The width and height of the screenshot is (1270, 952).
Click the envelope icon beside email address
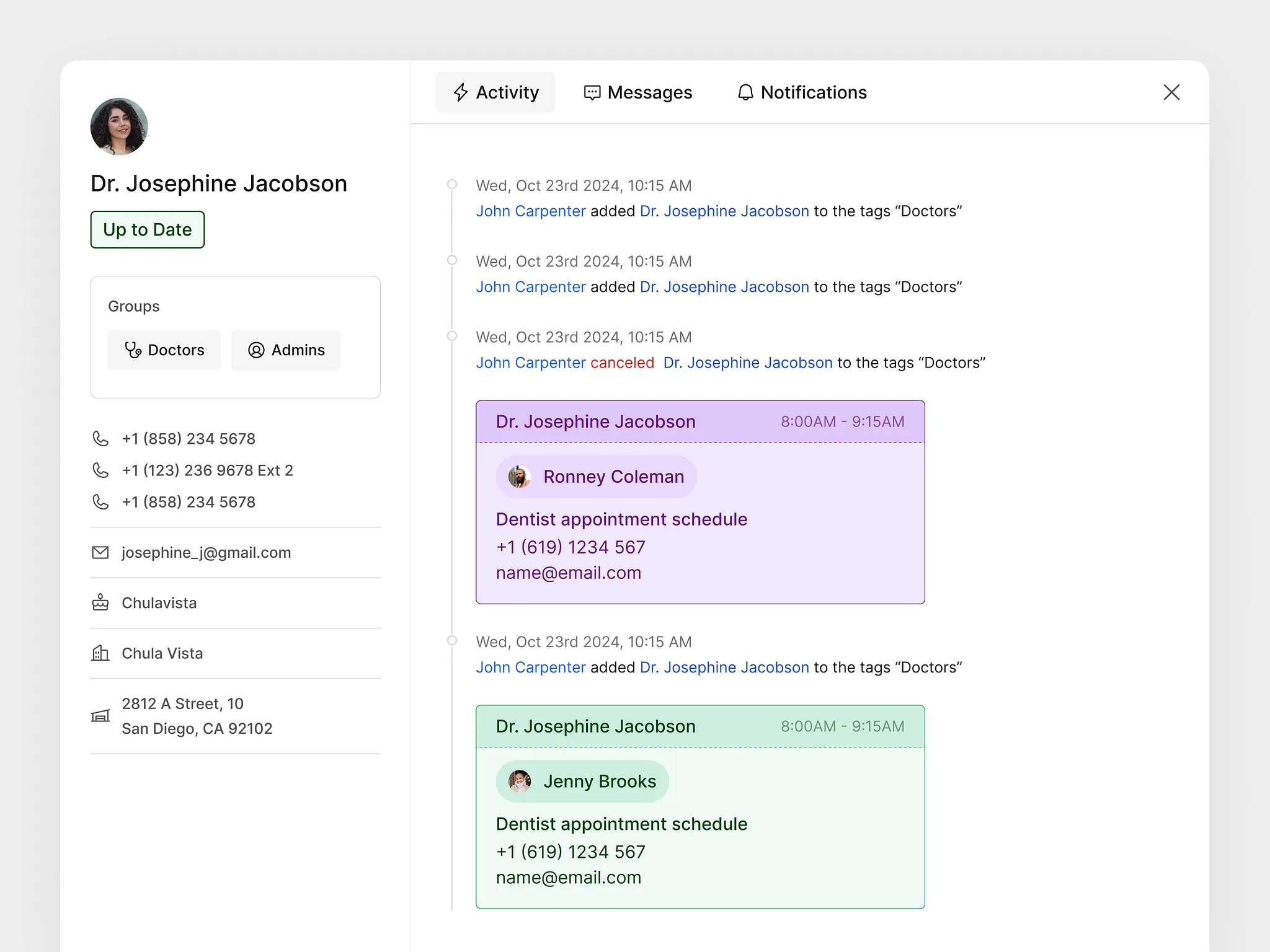point(100,552)
